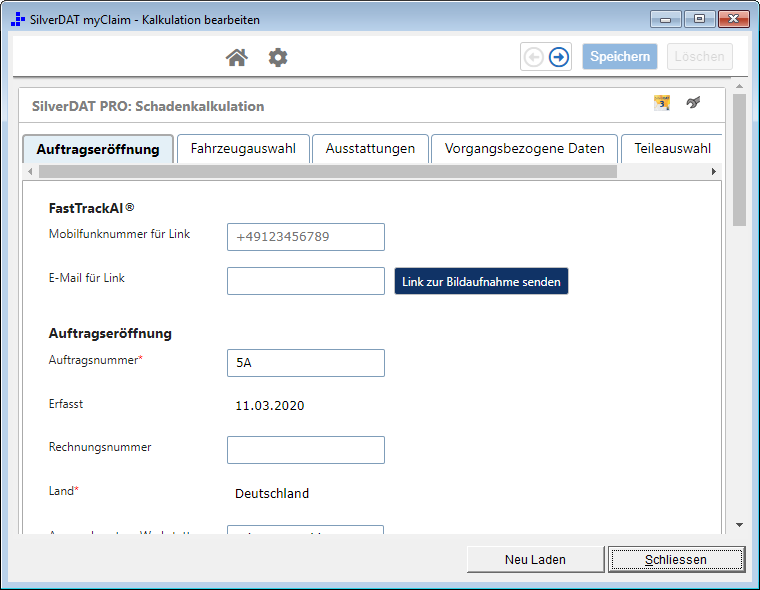Open the settings gear icon
This screenshot has height=590, width=760.
point(278,57)
